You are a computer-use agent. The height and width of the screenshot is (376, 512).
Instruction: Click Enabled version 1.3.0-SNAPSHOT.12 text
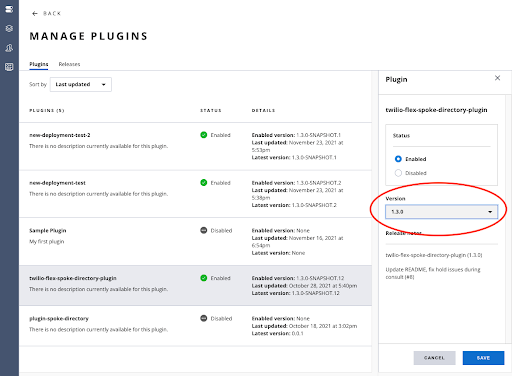tap(298, 278)
